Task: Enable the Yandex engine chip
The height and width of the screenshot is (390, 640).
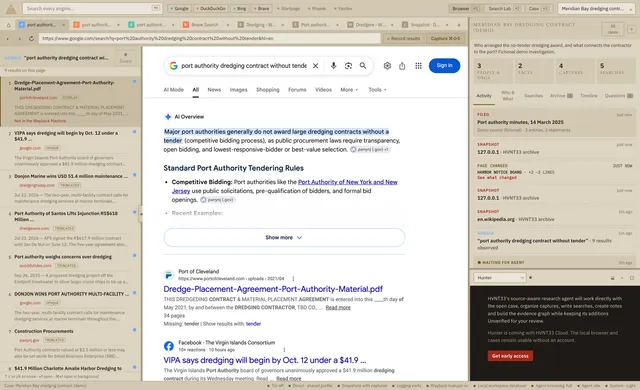Action: point(343,8)
